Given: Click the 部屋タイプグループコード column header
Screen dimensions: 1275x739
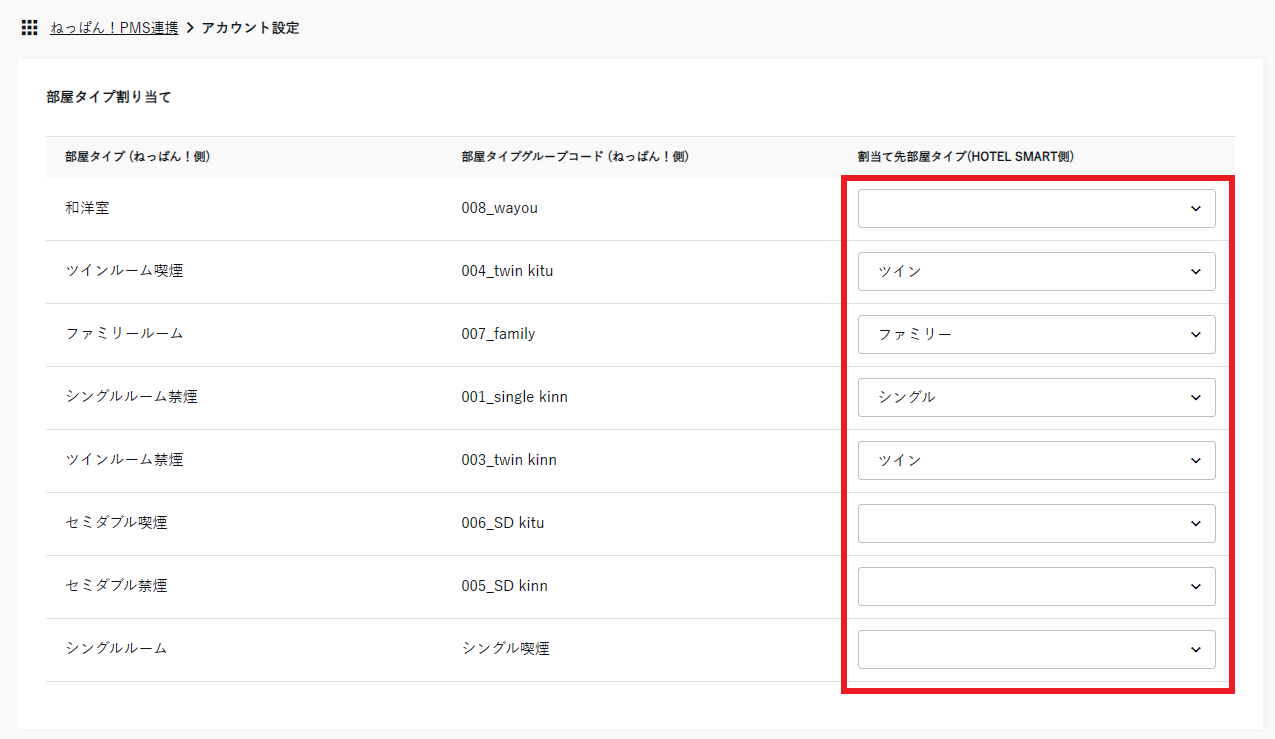Looking at the screenshot, I should (x=574, y=157).
